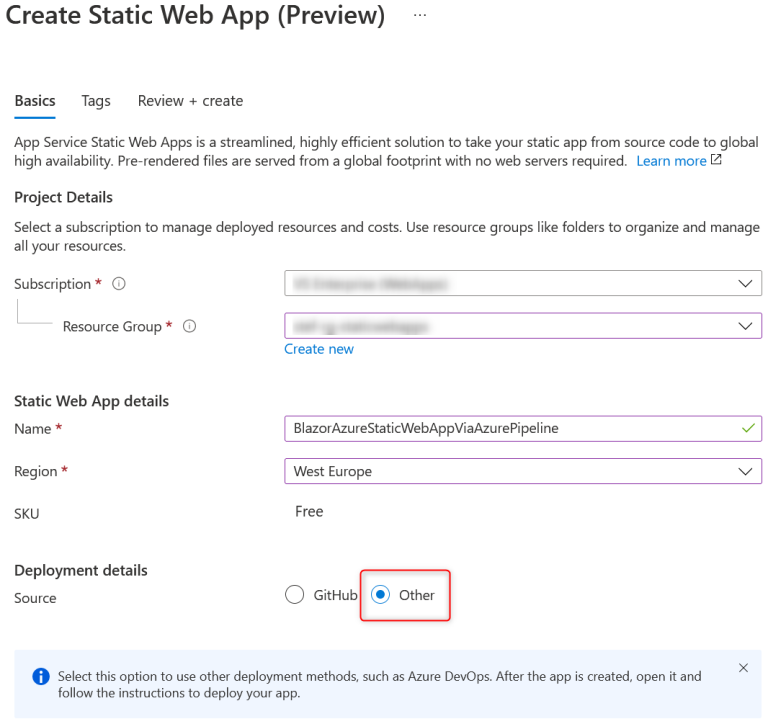Switch to the Tags tab
This screenshot has width=768, height=724.
point(96,101)
